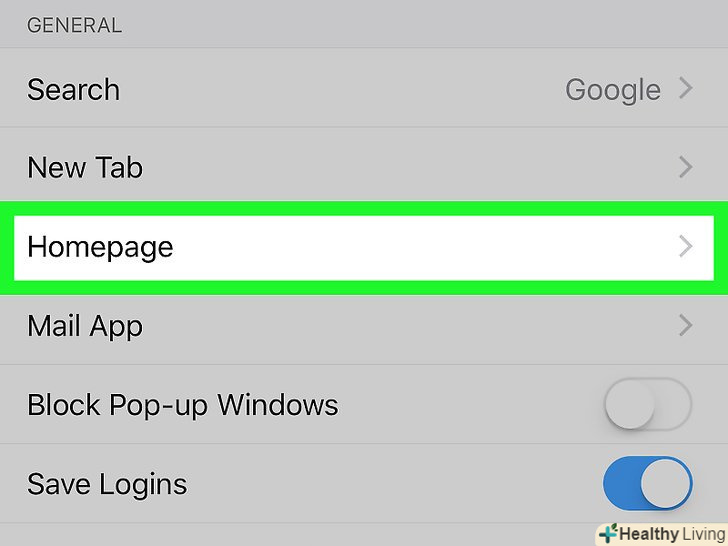Open the Search engine setting

74,90
